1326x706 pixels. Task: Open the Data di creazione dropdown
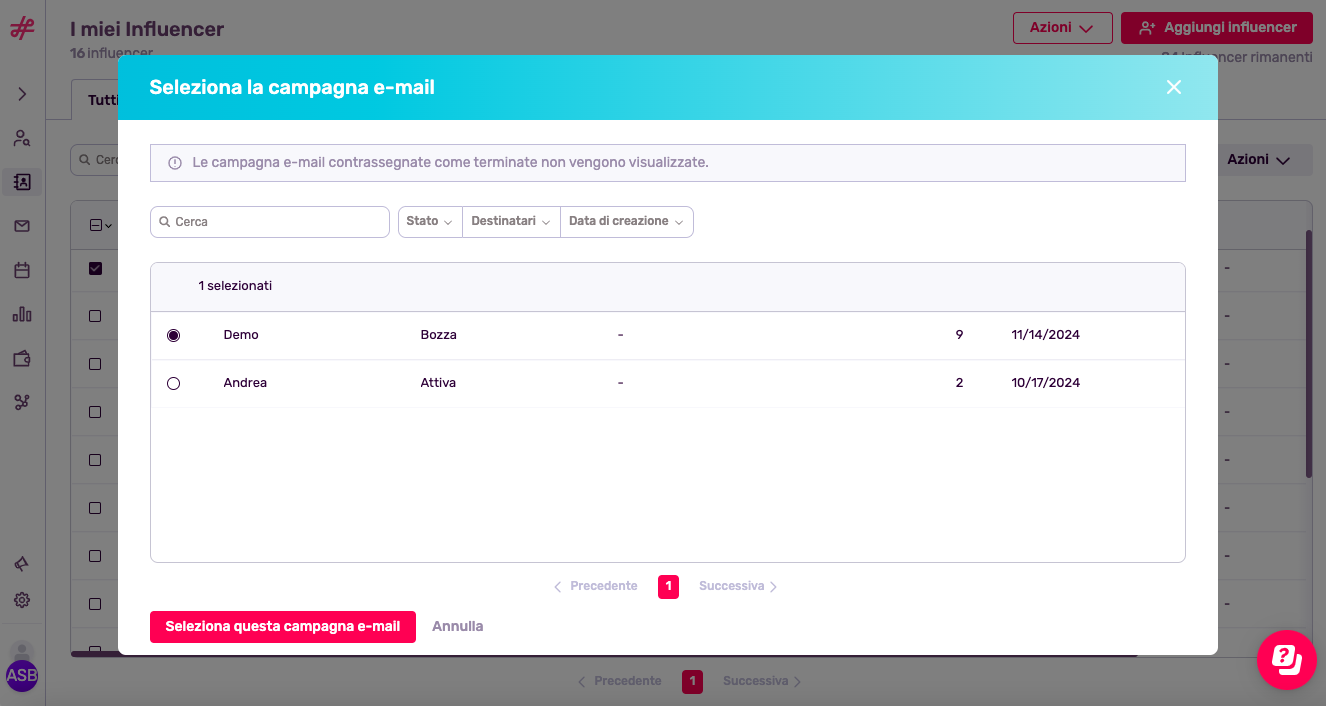coord(626,222)
